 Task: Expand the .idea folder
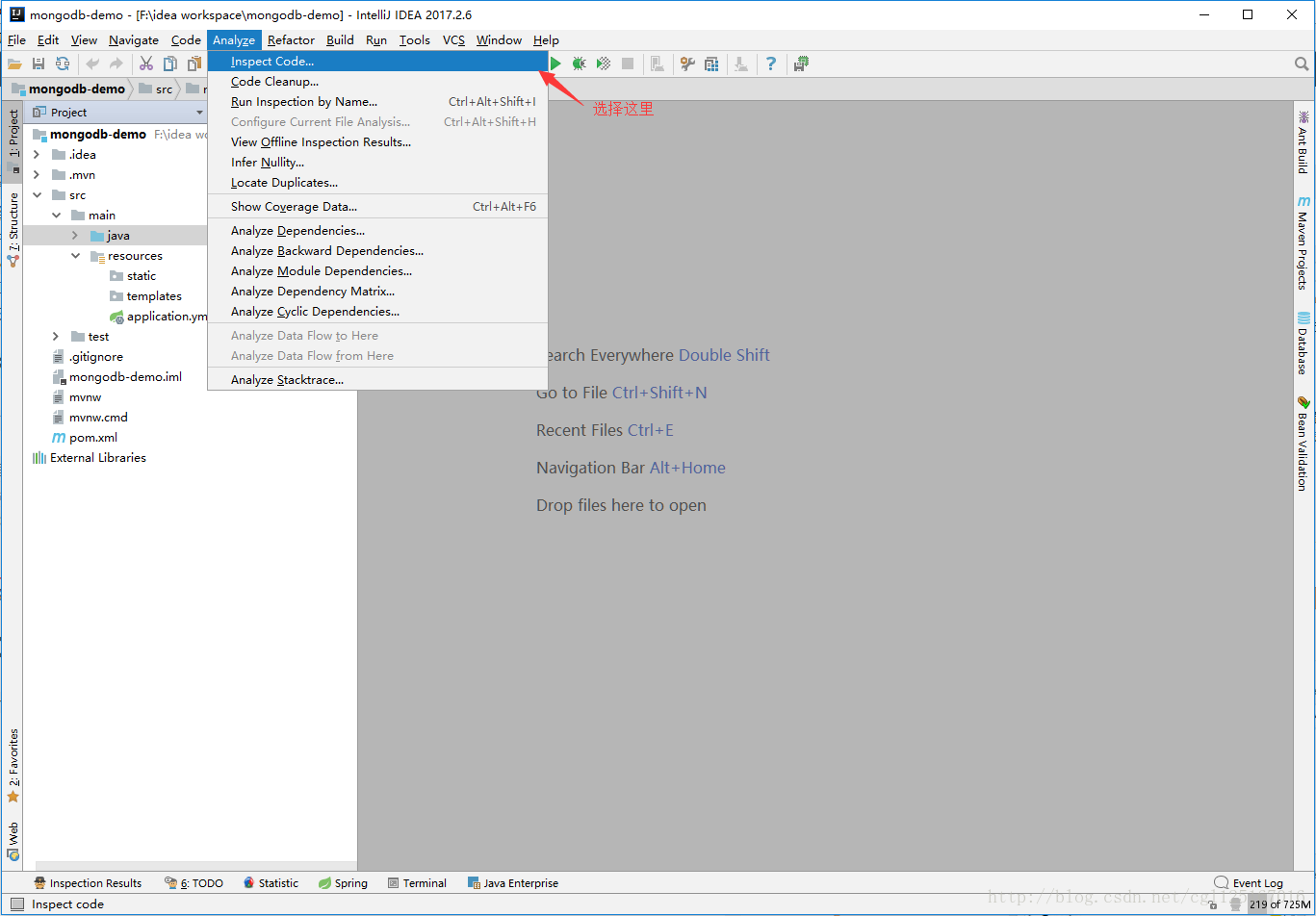point(37,155)
